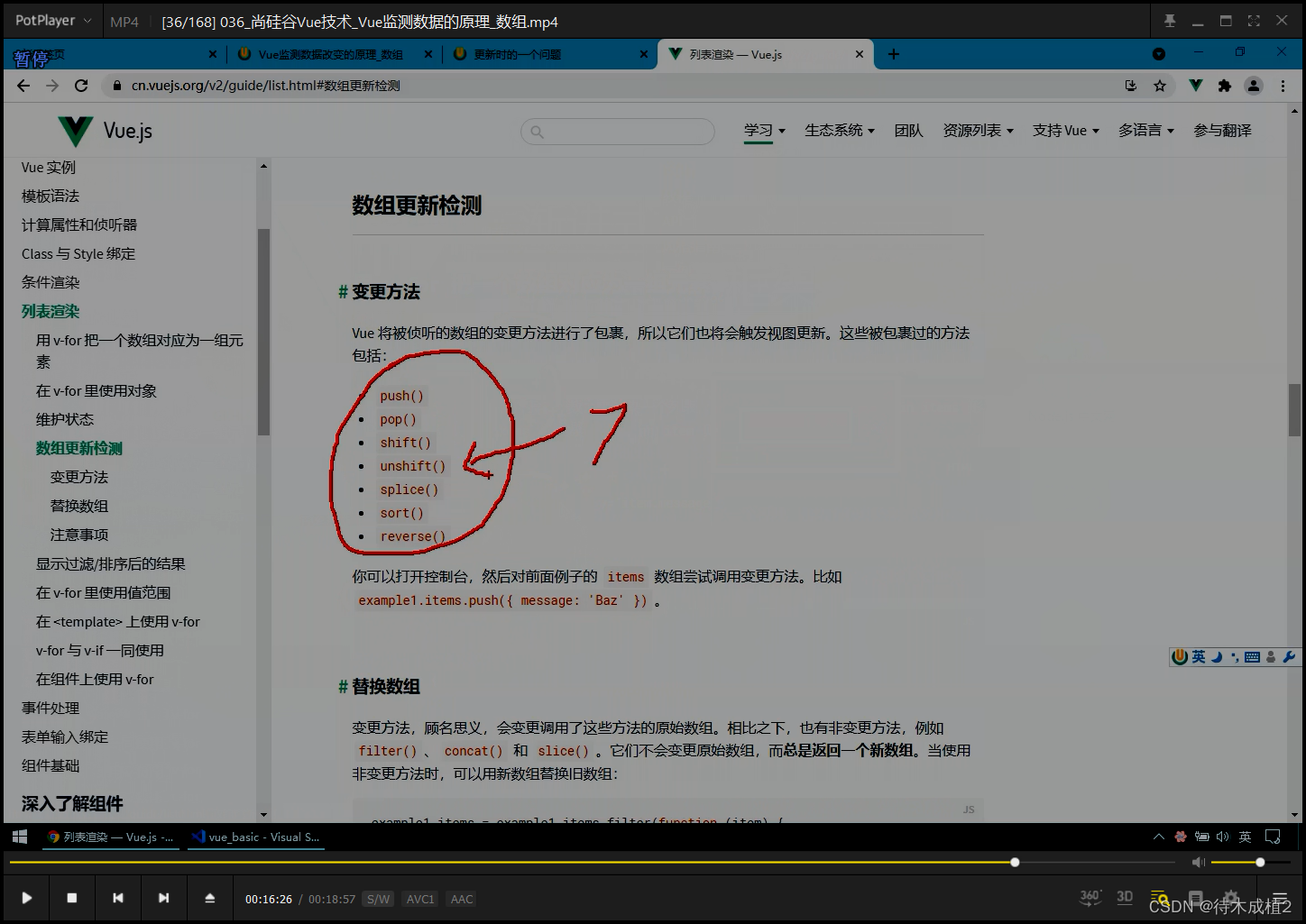
Task: Jump to '注意事项' sidebar sub-item
Action: [79, 535]
